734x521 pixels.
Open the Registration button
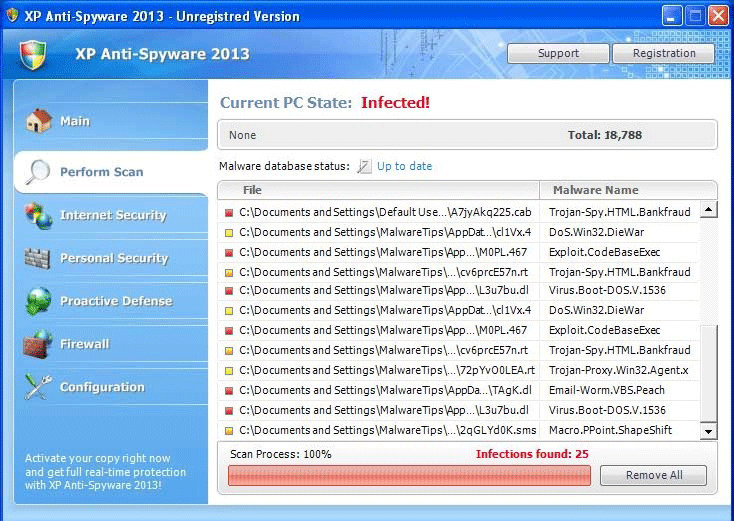point(663,53)
